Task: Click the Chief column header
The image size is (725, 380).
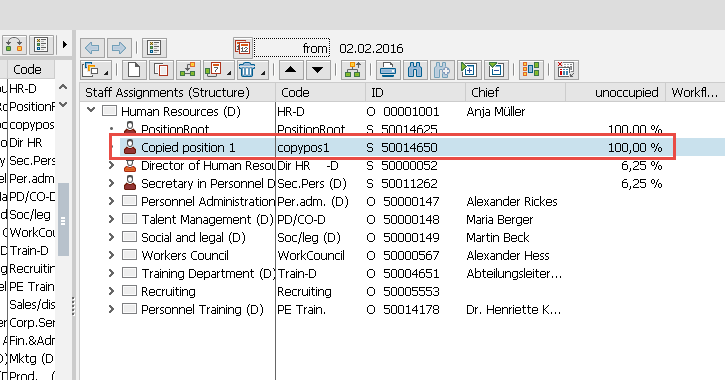Action: (x=515, y=92)
